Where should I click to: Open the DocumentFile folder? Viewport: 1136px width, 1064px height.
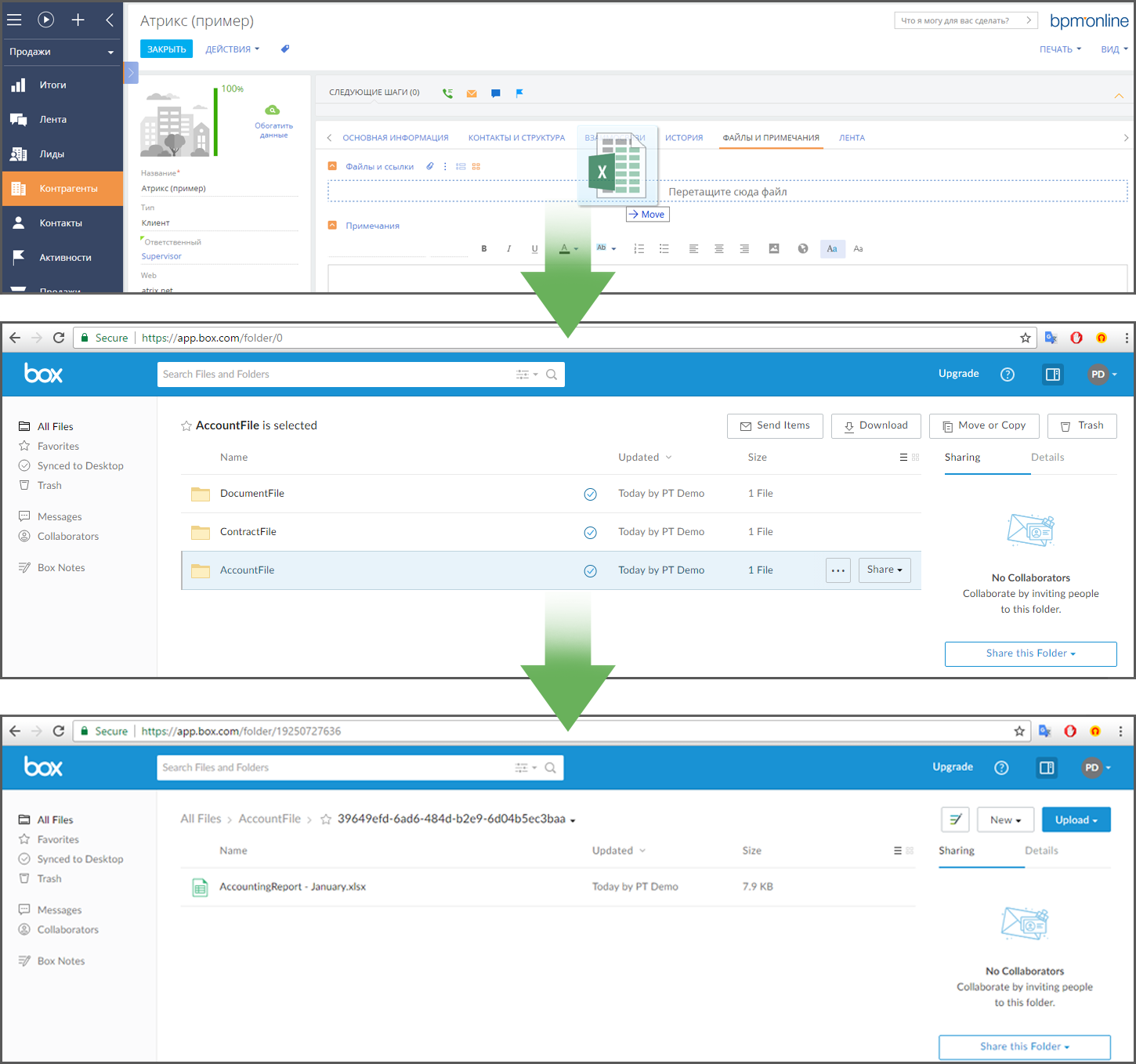pyautogui.click(x=252, y=494)
